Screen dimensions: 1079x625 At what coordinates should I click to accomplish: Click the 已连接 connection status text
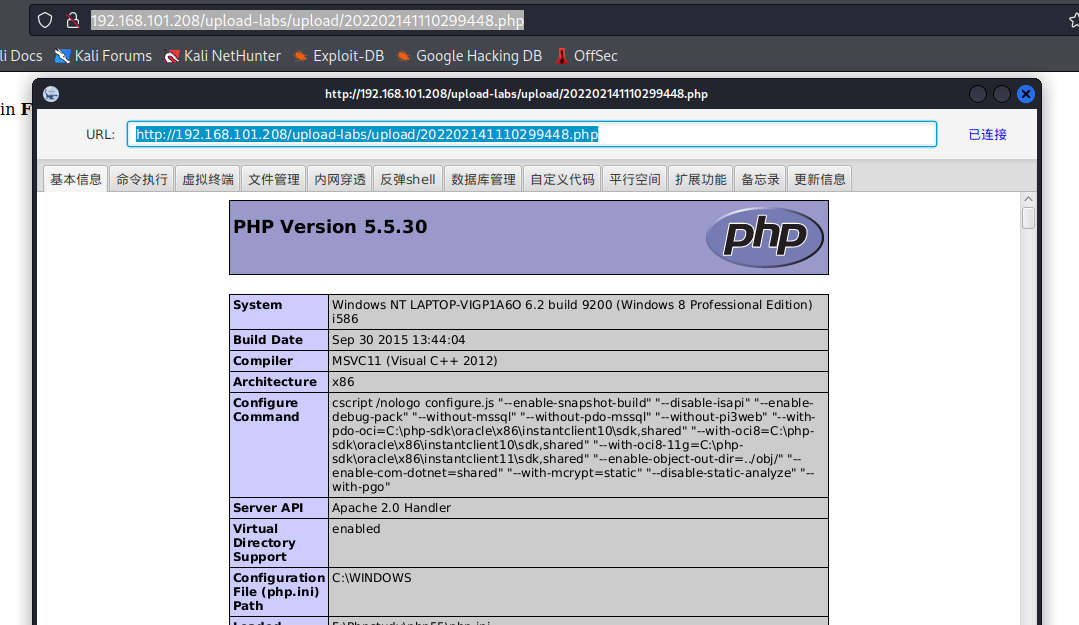point(987,134)
